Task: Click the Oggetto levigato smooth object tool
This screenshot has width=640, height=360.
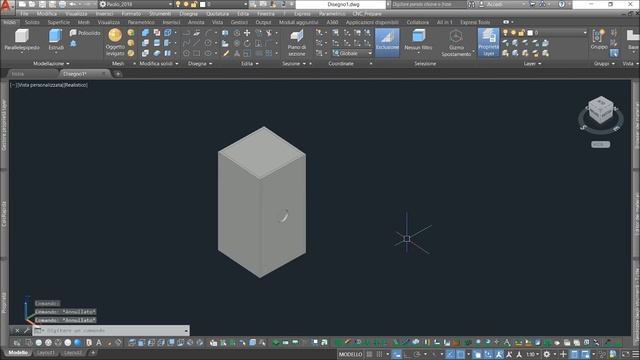Action: point(115,43)
